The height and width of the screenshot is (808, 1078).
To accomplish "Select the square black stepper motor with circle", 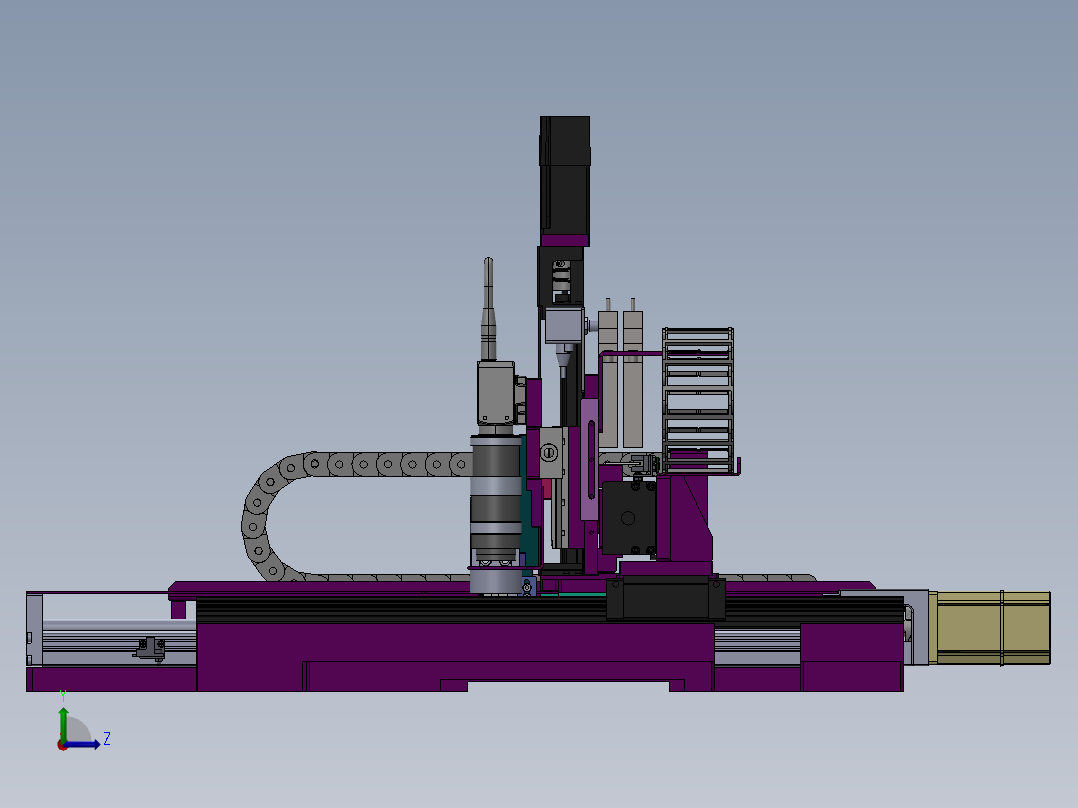I will click(x=628, y=518).
